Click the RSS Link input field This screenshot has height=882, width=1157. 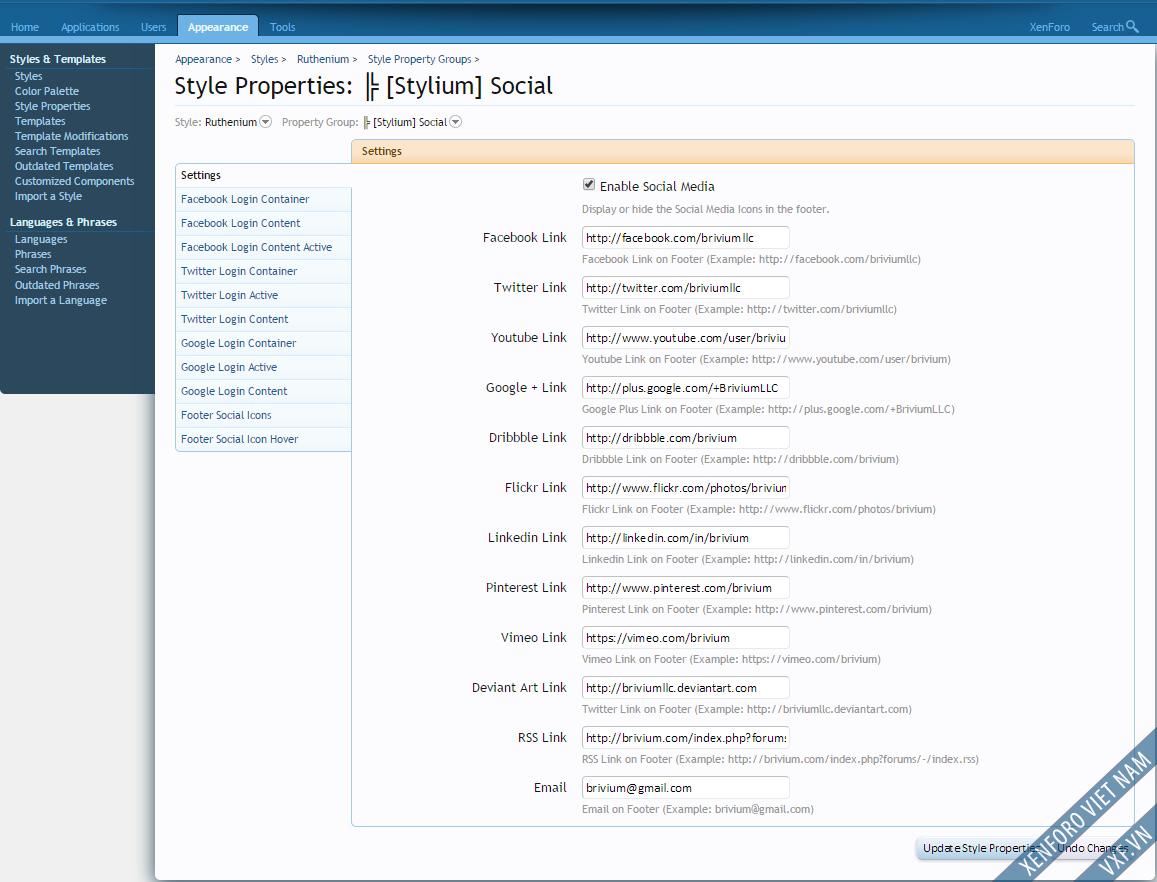[x=685, y=737]
